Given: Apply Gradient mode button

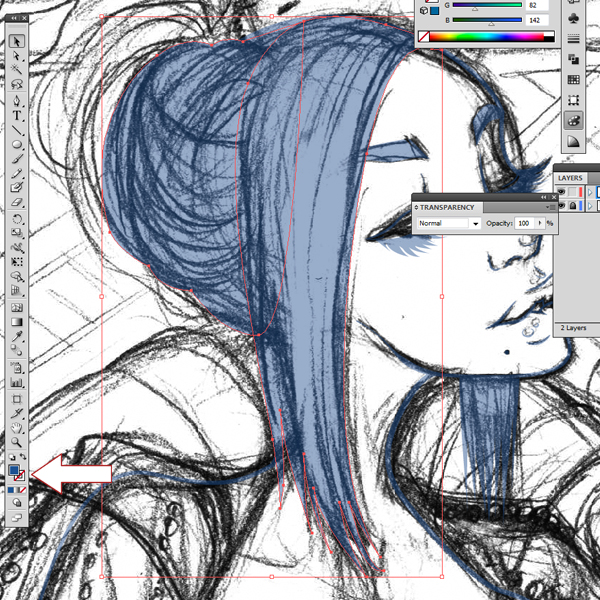Looking at the screenshot, I should (17, 490).
